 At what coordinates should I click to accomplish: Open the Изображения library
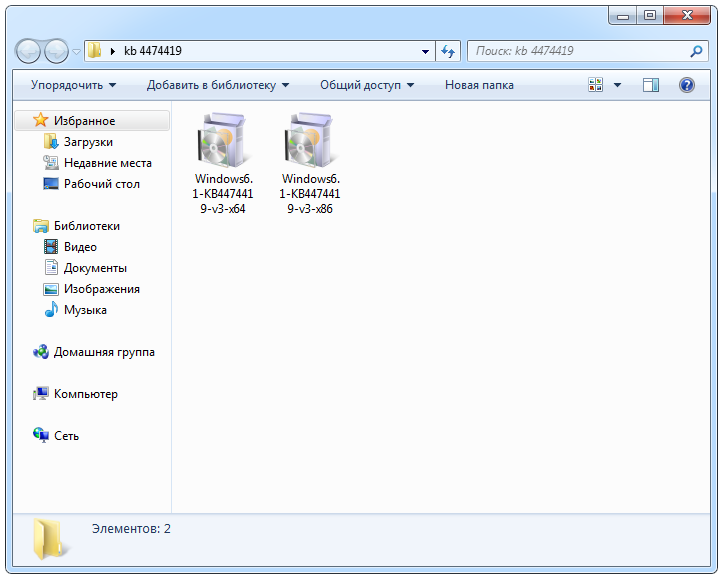tap(102, 289)
